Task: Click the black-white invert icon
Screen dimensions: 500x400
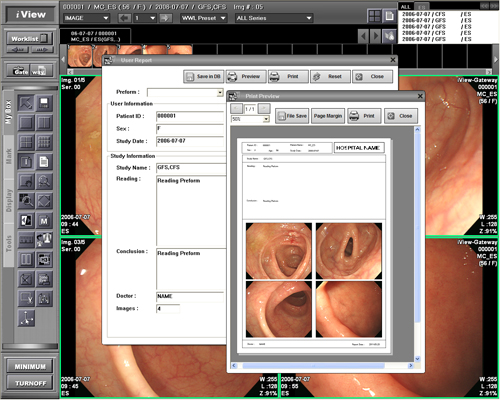Action: [26, 220]
